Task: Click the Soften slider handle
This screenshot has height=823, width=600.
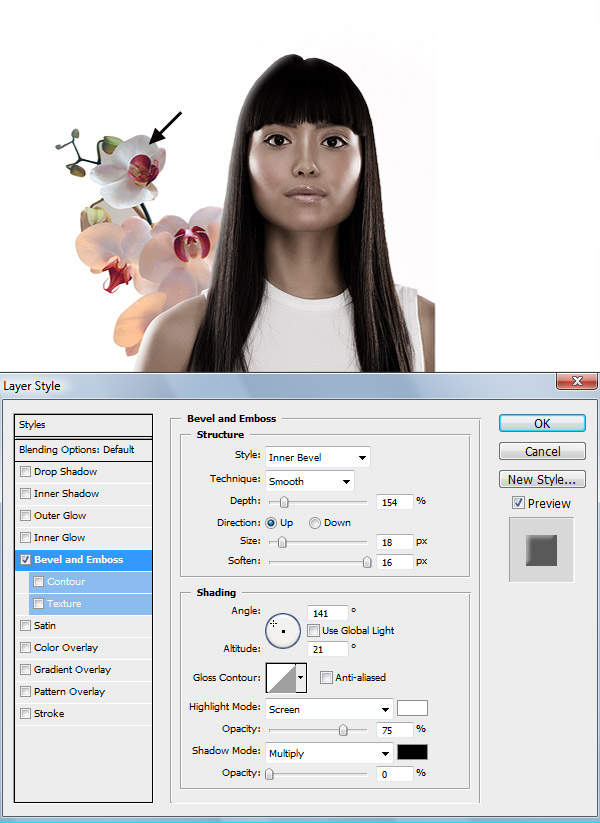Action: coord(367,562)
